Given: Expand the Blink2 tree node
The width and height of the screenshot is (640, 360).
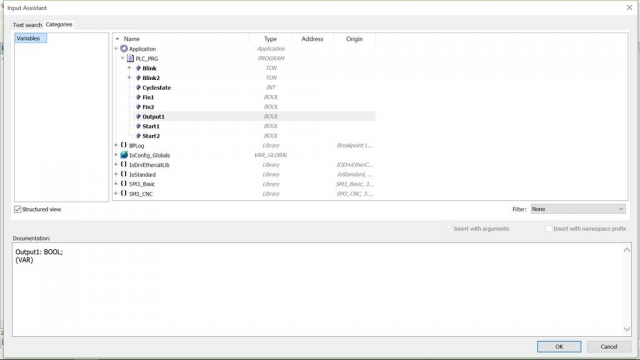Looking at the screenshot, I should pos(129,78).
